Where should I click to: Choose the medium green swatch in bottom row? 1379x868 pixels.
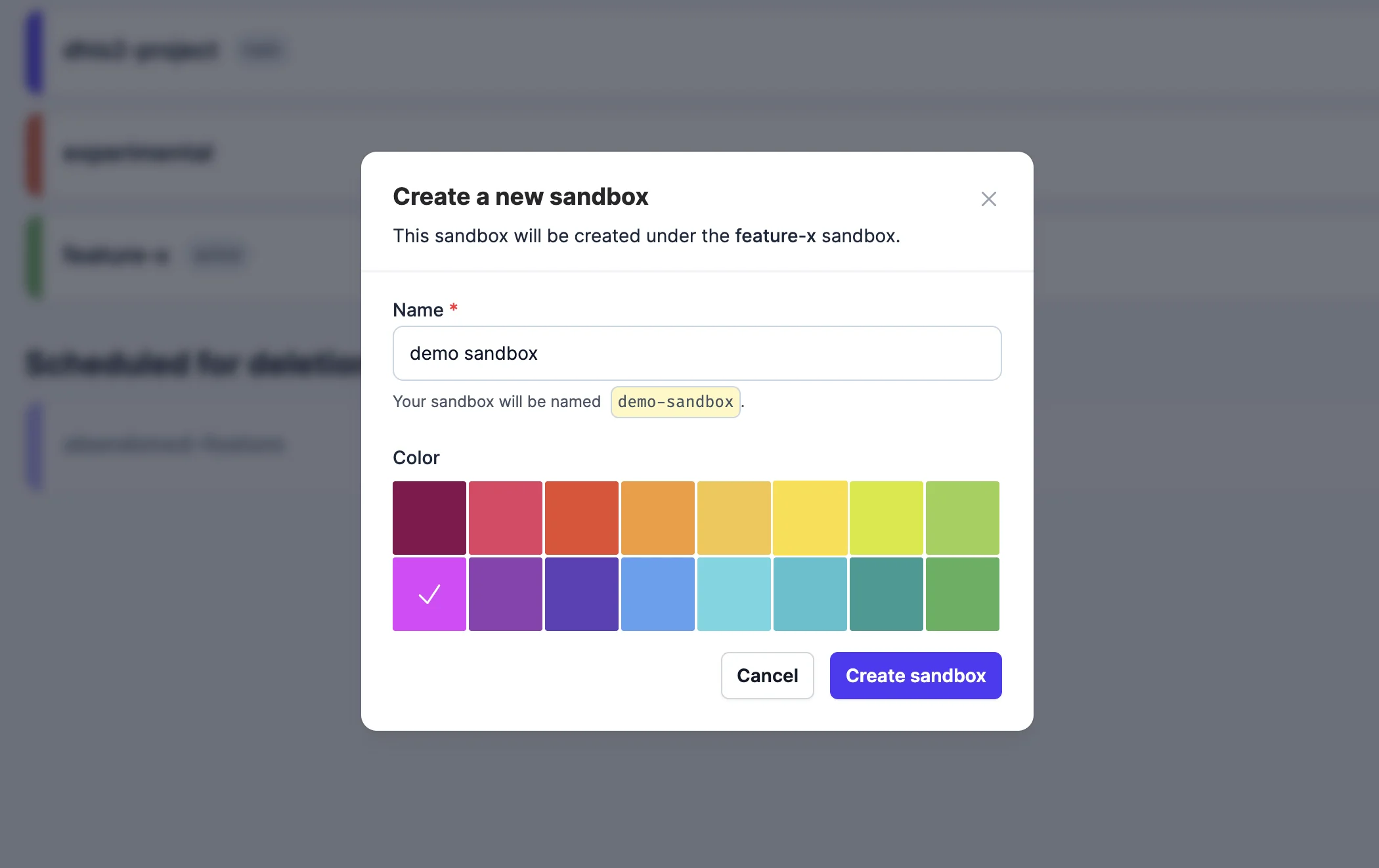[x=963, y=594]
